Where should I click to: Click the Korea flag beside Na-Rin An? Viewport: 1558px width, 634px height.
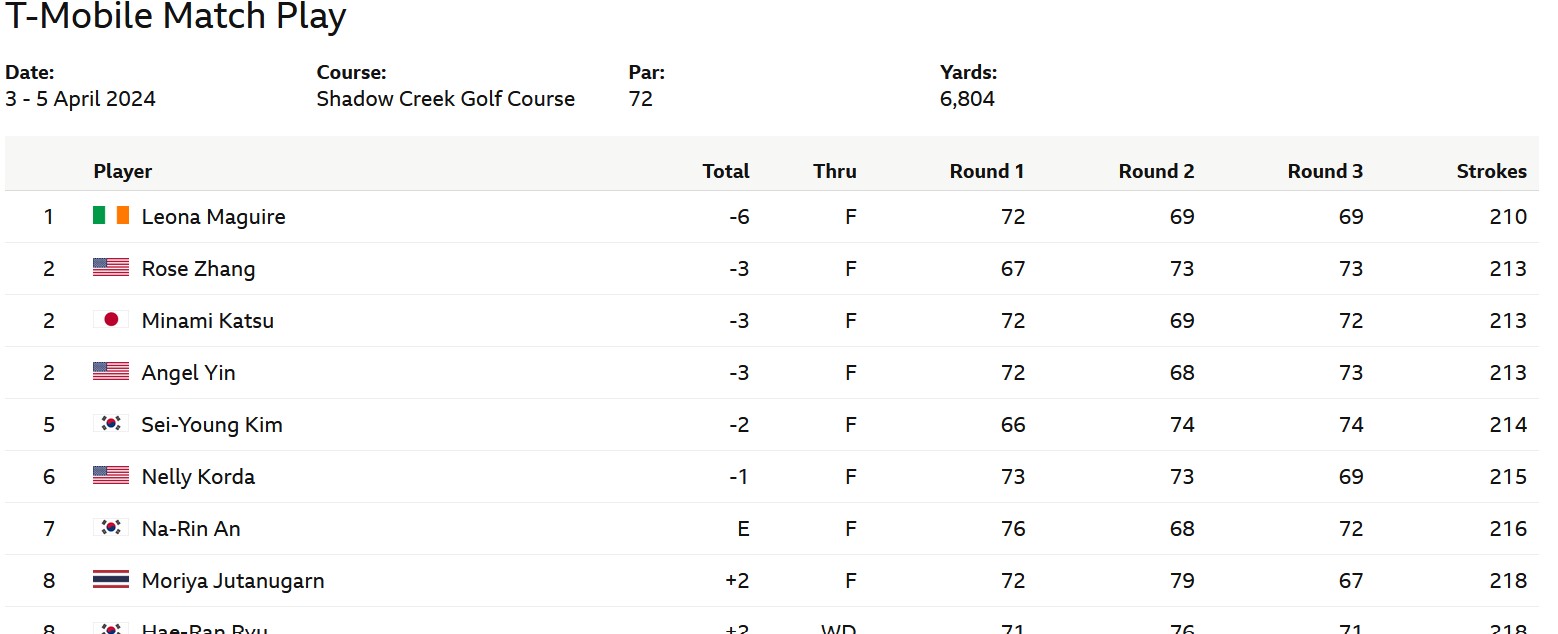[111, 528]
